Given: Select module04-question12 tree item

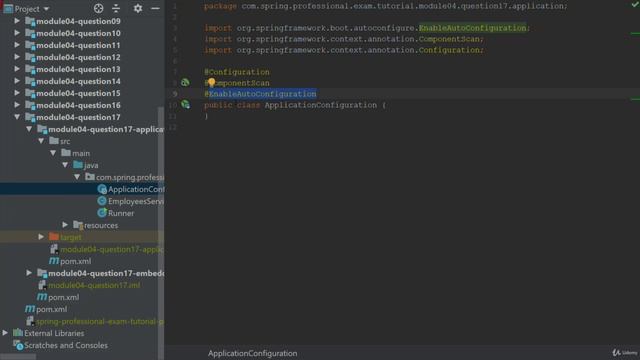Looking at the screenshot, I should [x=78, y=57].
